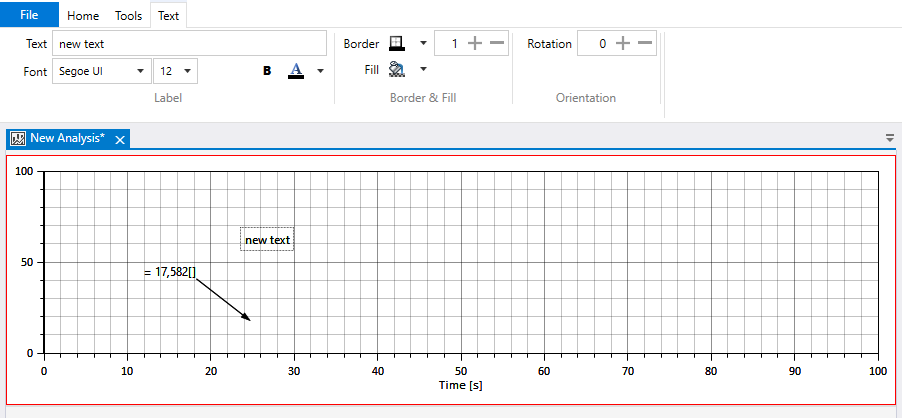Toggle bold formatting for the label
Image resolution: width=902 pixels, height=418 pixels.
(267, 71)
